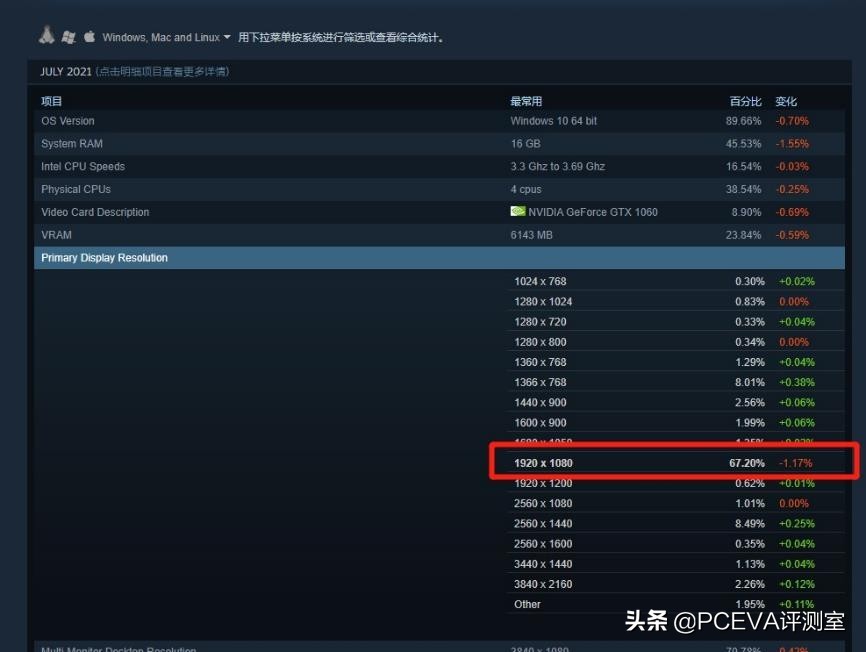
Task: Expand the Intel CPU Speeds row
Action: 82,166
